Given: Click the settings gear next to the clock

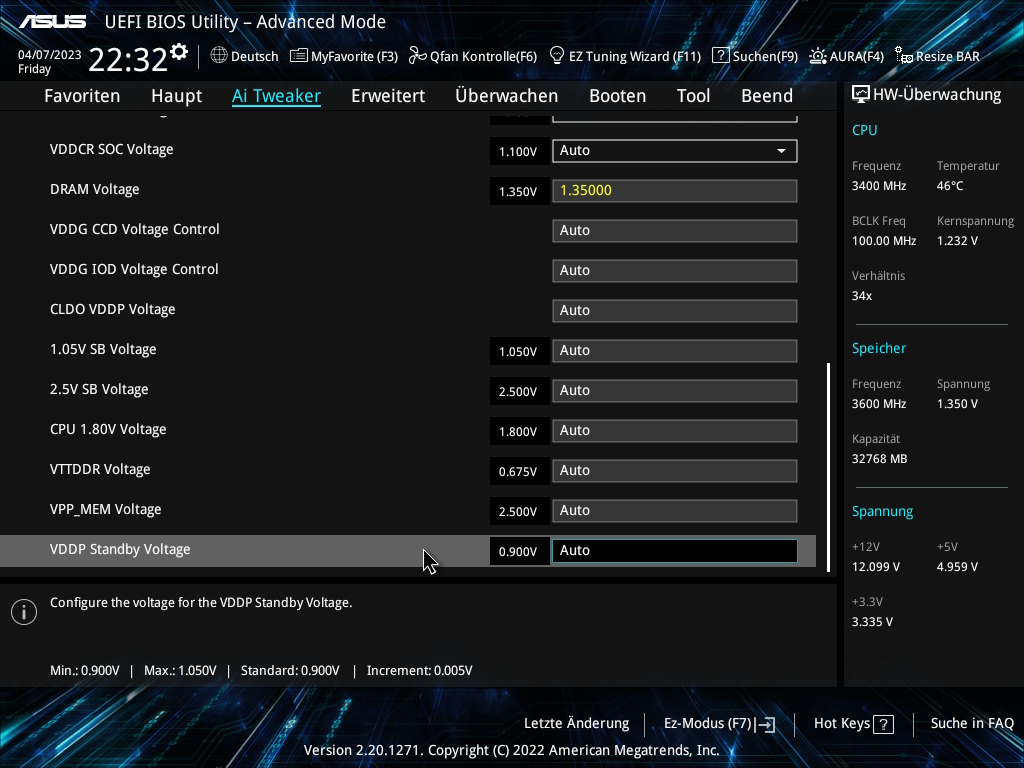Looking at the screenshot, I should tap(179, 52).
